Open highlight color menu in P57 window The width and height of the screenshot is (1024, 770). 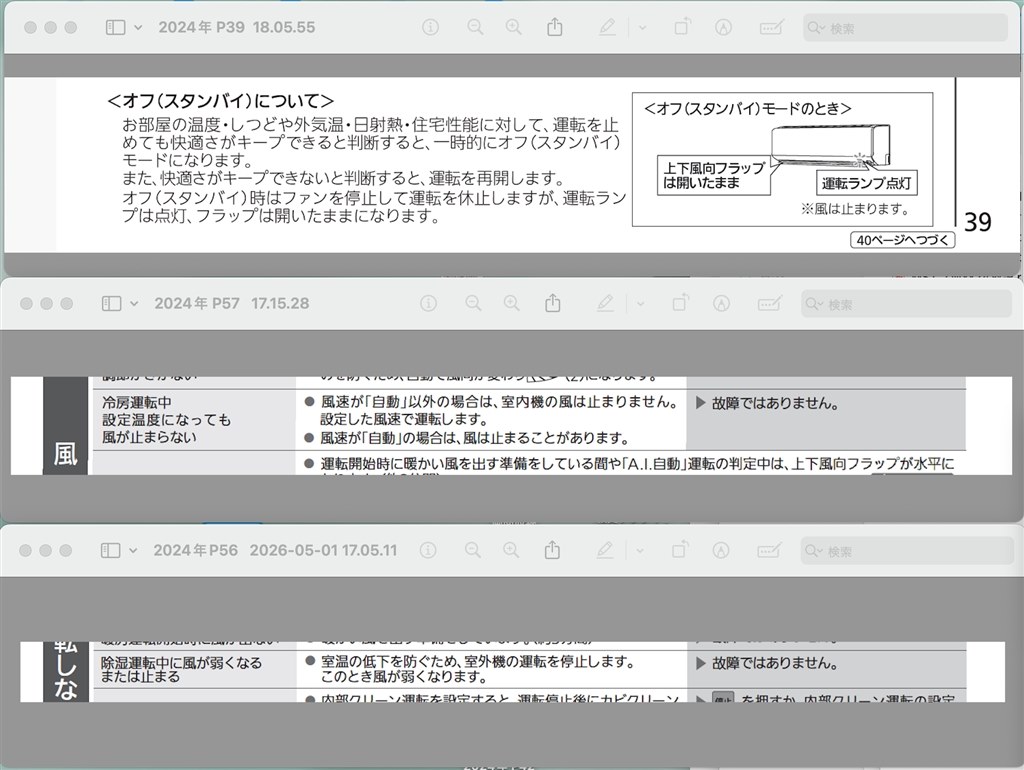pos(640,303)
